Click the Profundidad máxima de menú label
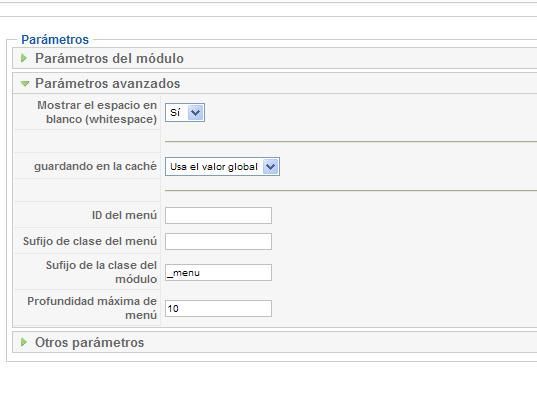Image resolution: width=537 pixels, height=401 pixels. (92, 308)
